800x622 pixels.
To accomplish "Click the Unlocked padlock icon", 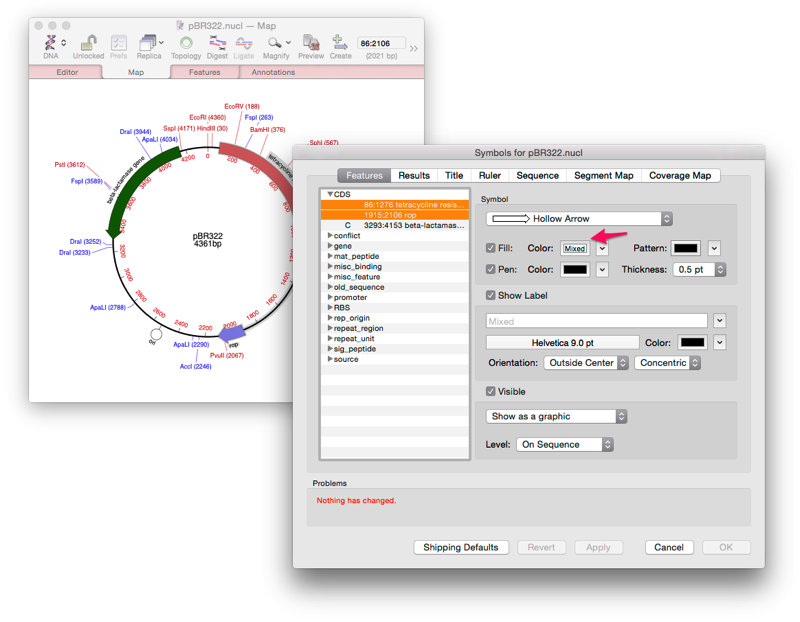I will 88,43.
